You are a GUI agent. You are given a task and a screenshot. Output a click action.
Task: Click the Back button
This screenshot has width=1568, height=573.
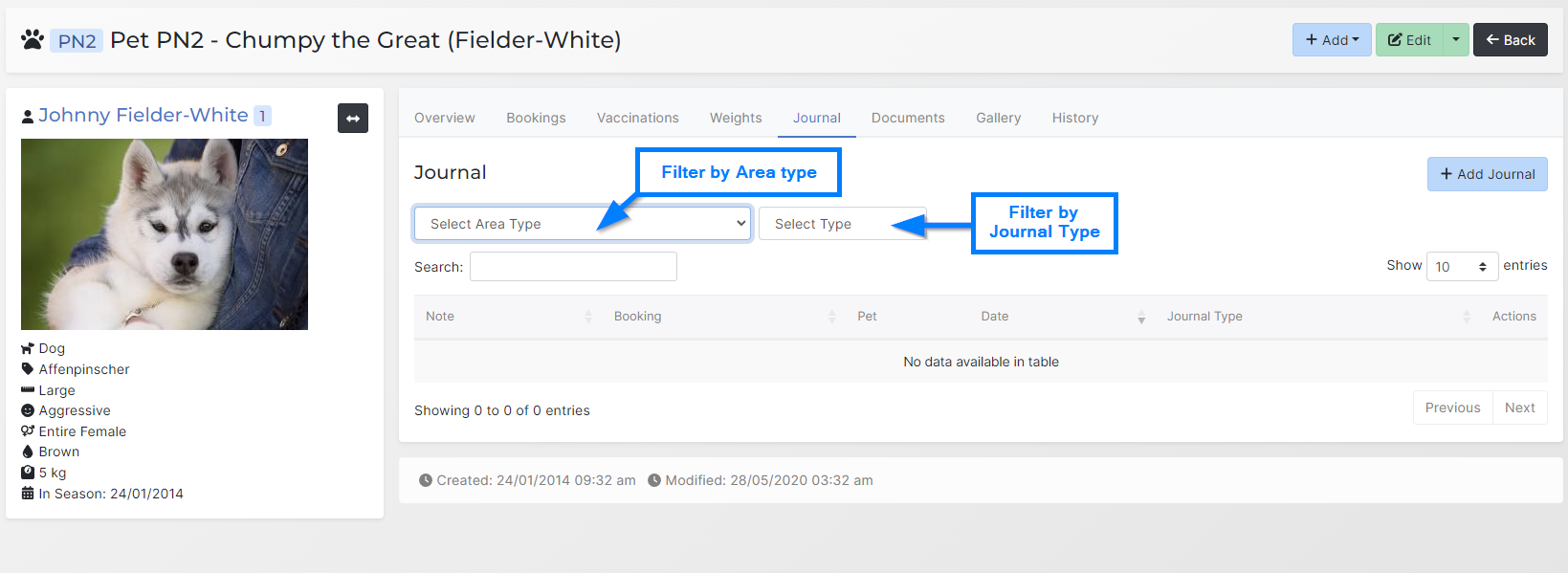[x=1510, y=40]
